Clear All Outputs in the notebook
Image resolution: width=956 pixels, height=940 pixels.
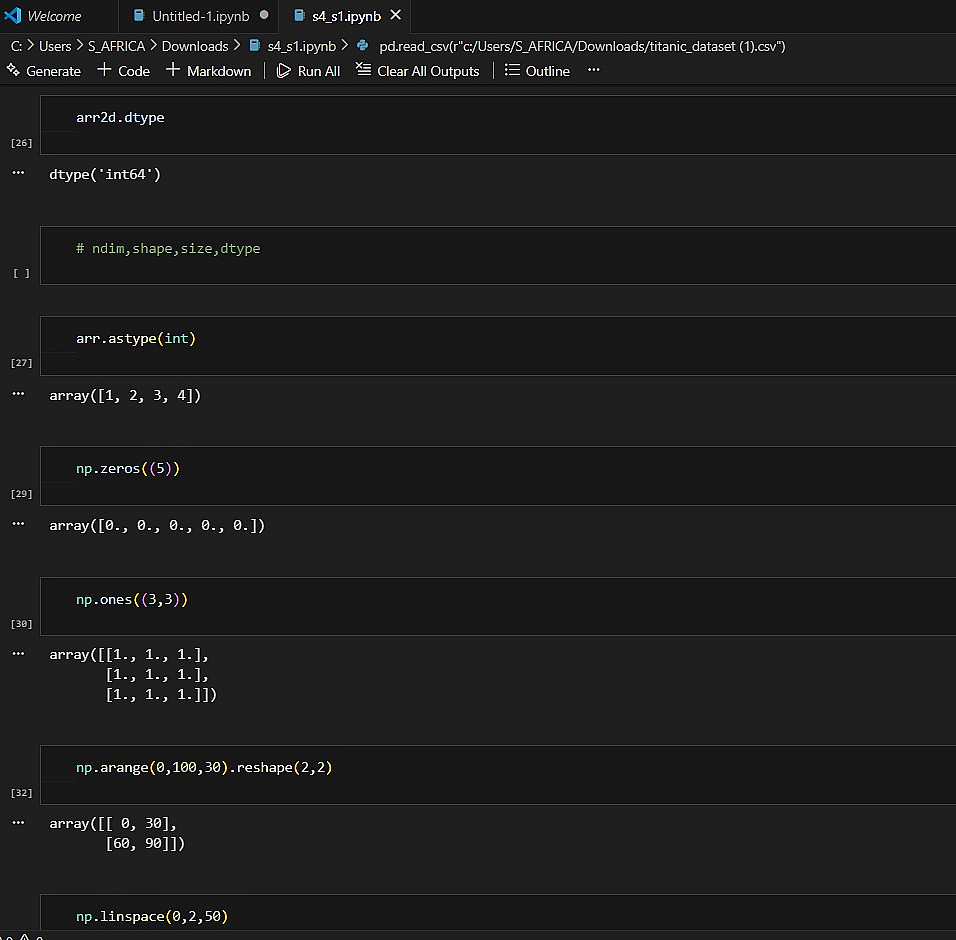[x=417, y=71]
